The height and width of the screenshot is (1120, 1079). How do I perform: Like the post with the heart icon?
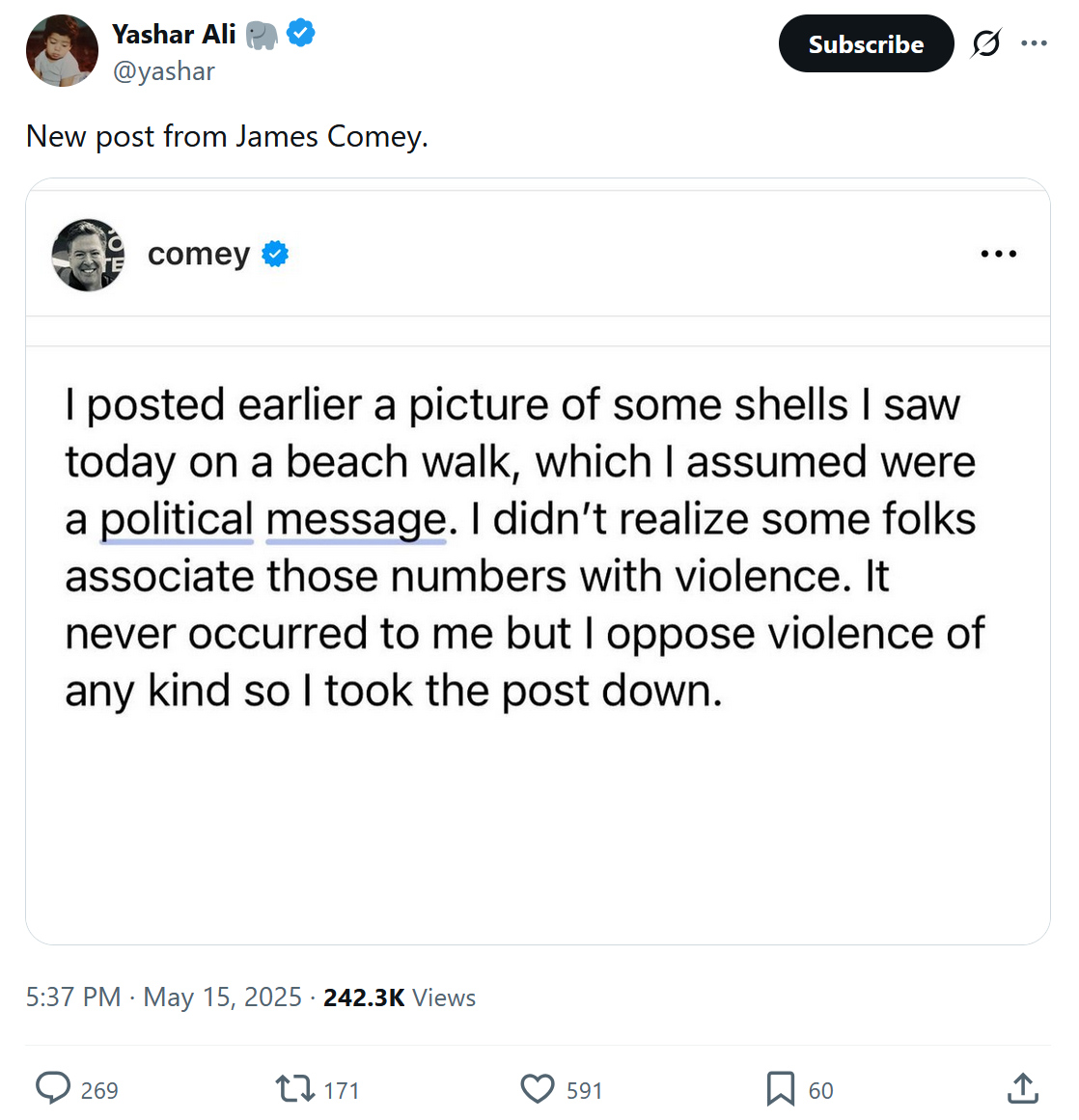point(538,1089)
